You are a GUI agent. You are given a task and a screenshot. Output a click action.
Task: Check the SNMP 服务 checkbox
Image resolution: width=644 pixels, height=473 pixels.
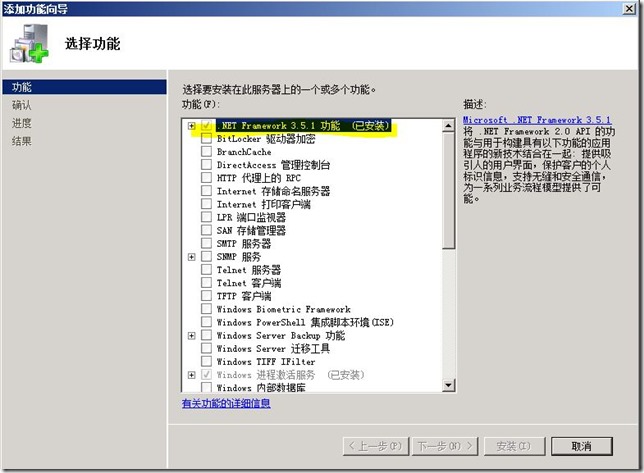207,257
